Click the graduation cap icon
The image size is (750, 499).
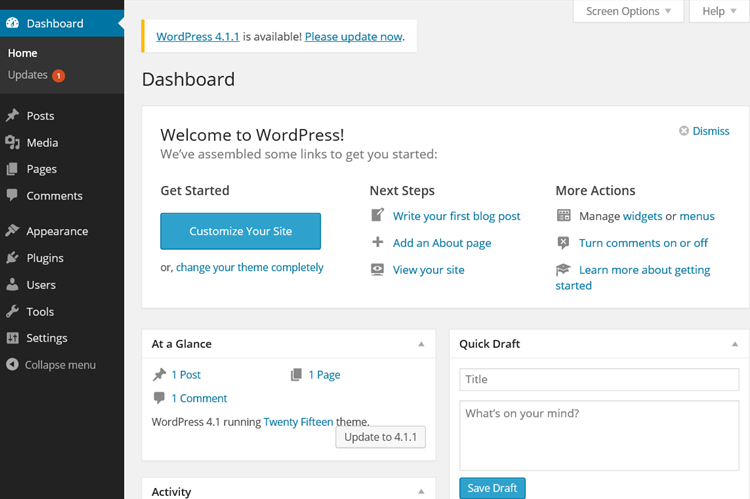(x=563, y=269)
